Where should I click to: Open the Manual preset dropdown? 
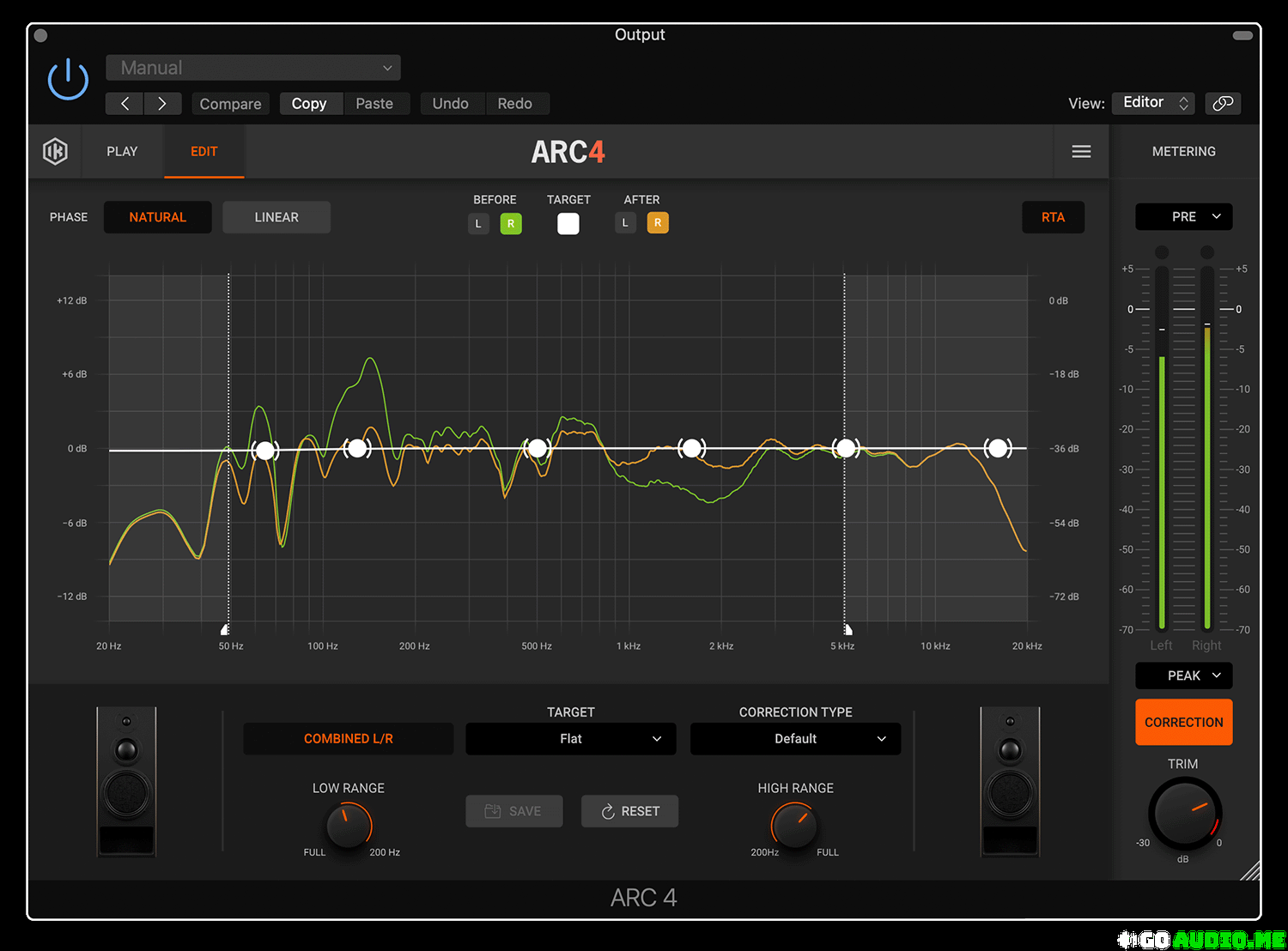point(253,68)
